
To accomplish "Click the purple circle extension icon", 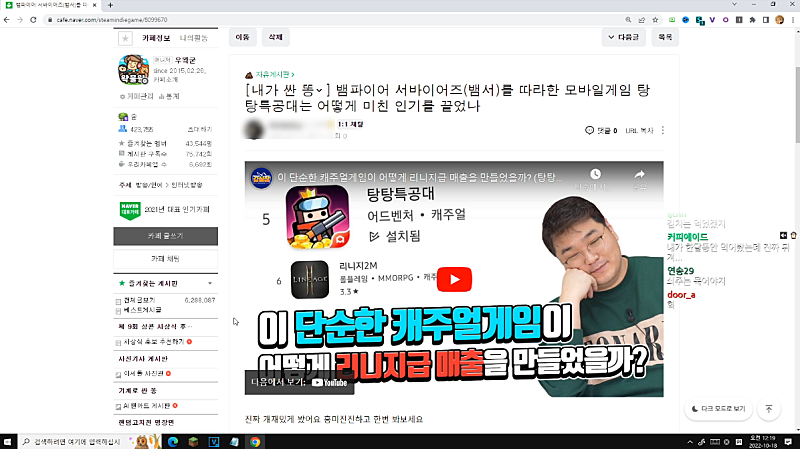I will pyautogui.click(x=726, y=20).
